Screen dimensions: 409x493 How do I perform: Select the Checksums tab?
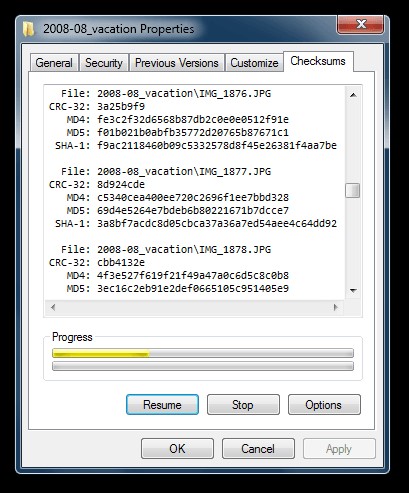[318, 61]
